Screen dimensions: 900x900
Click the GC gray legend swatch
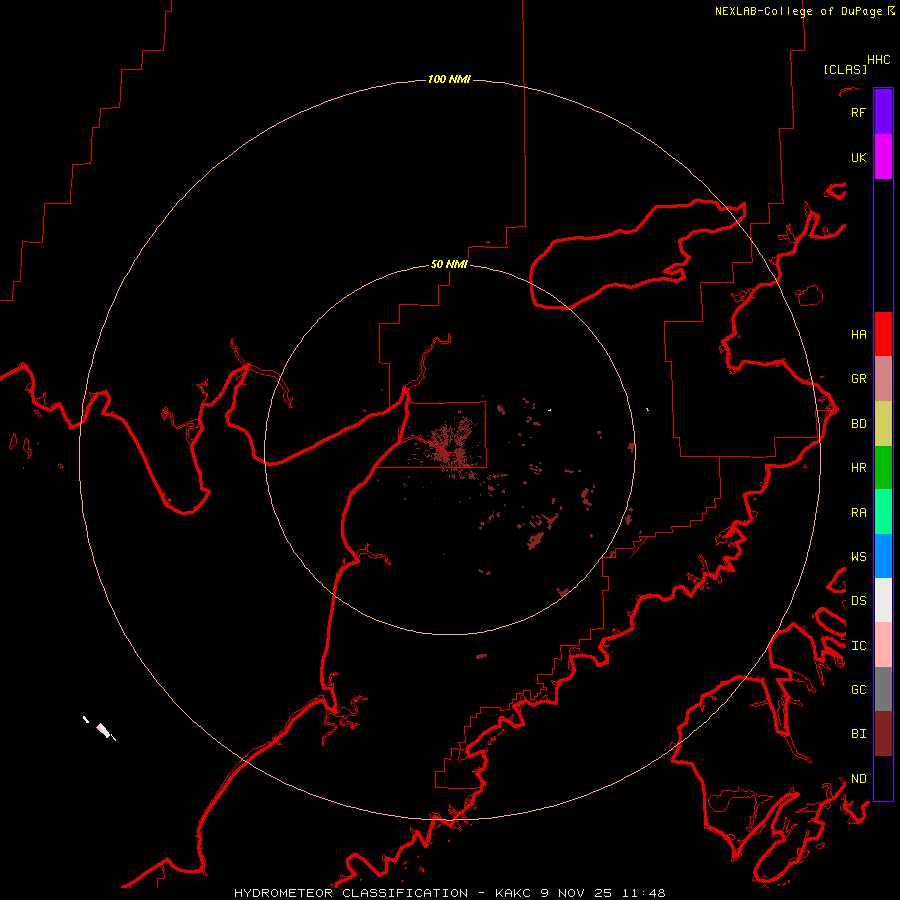tap(883, 689)
